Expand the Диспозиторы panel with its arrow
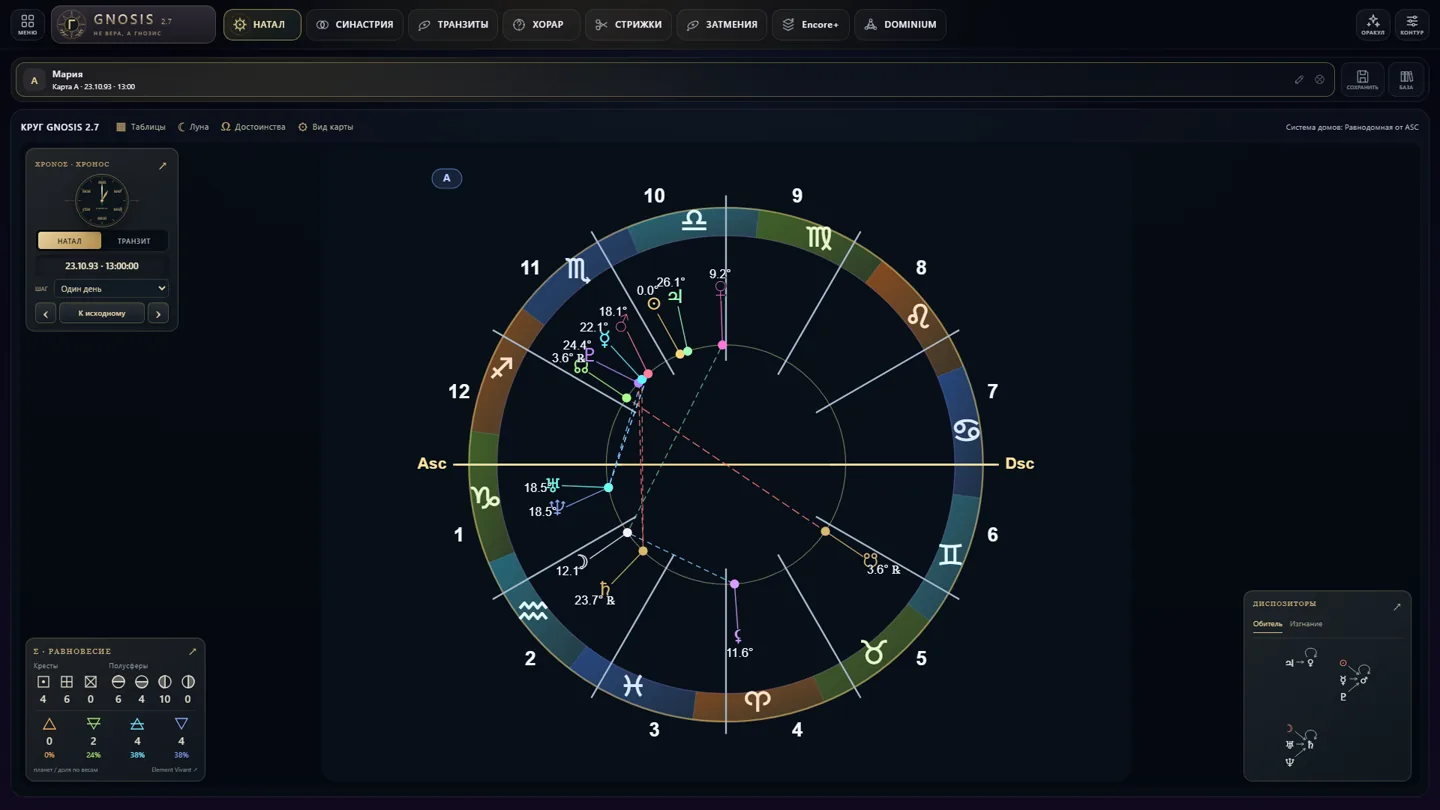 point(1397,606)
